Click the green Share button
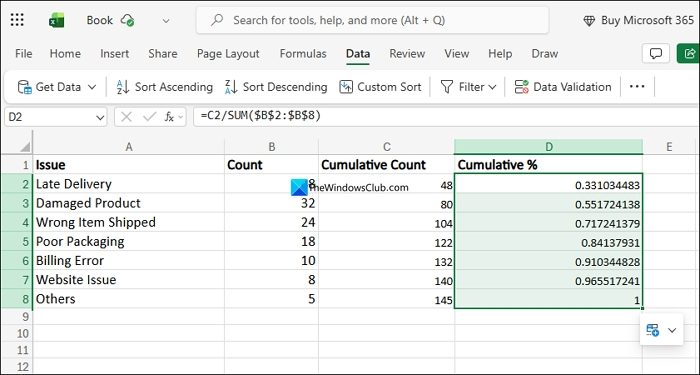 pos(688,54)
